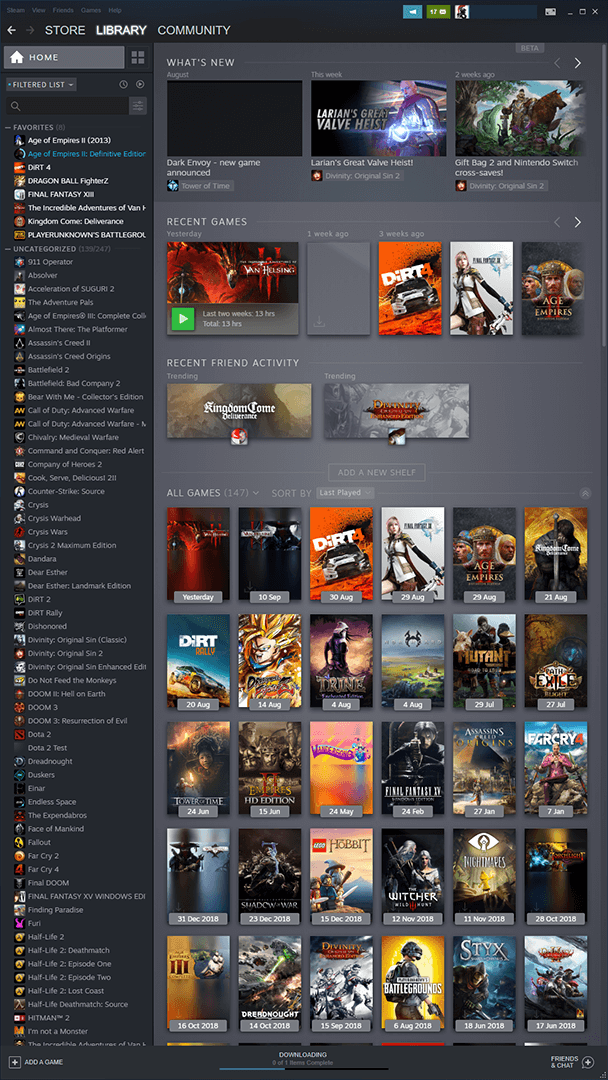Open the Friends menu

(63, 10)
